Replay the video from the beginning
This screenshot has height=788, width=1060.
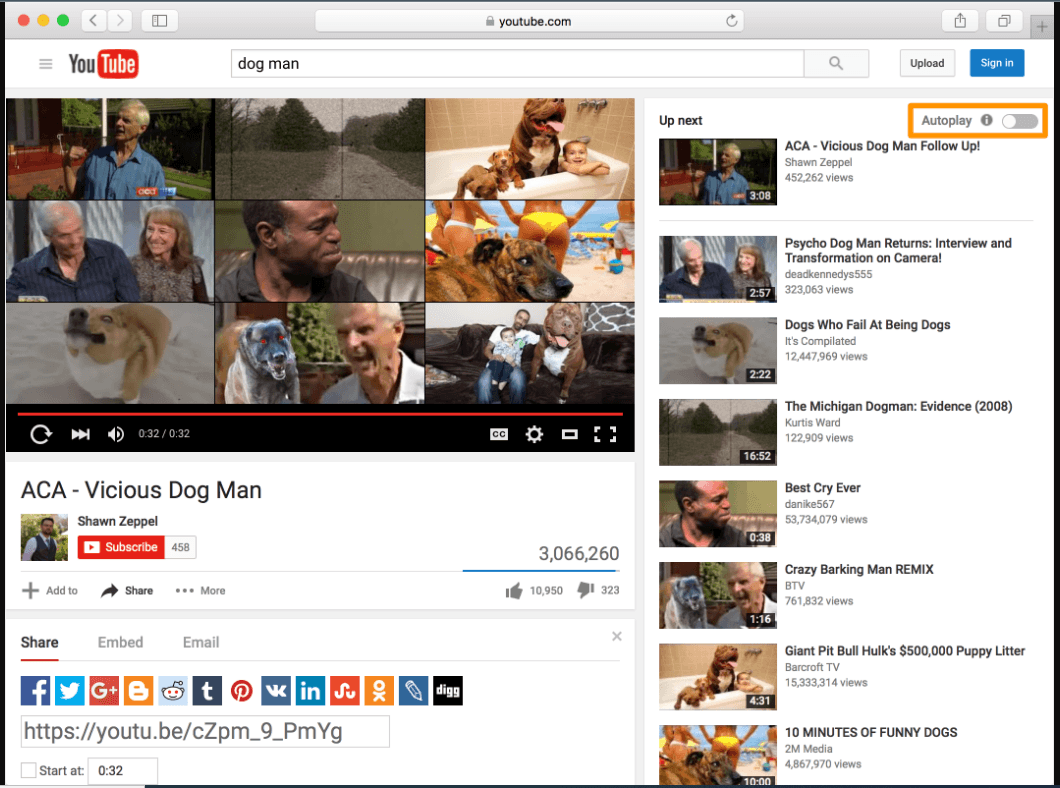40,434
